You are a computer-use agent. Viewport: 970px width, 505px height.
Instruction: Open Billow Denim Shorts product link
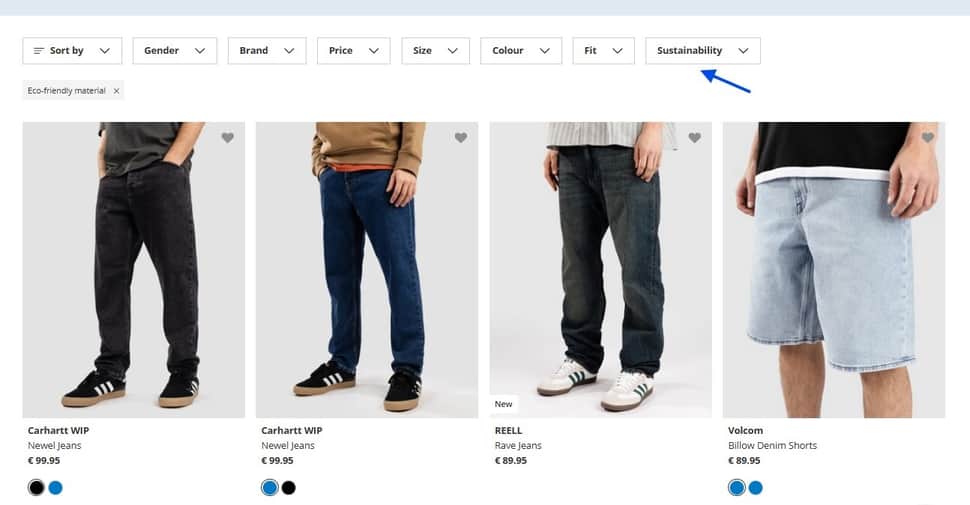(772, 446)
